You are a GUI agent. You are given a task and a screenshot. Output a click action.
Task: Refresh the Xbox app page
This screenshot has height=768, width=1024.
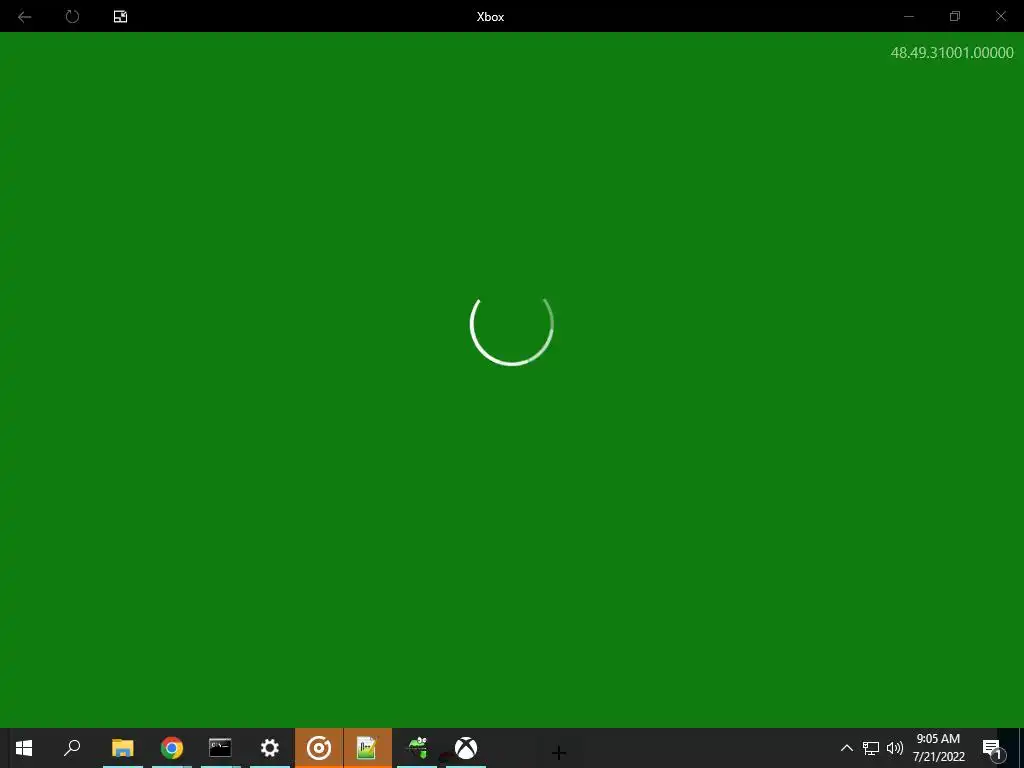72,16
